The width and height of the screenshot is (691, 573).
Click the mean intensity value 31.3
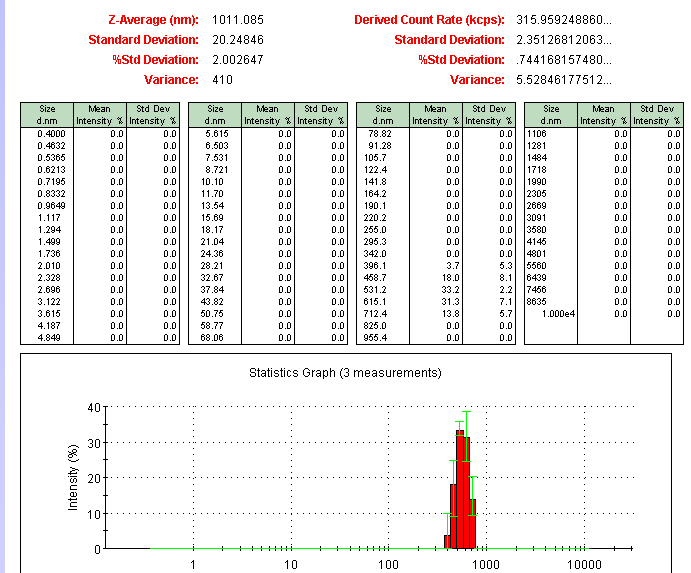450,301
